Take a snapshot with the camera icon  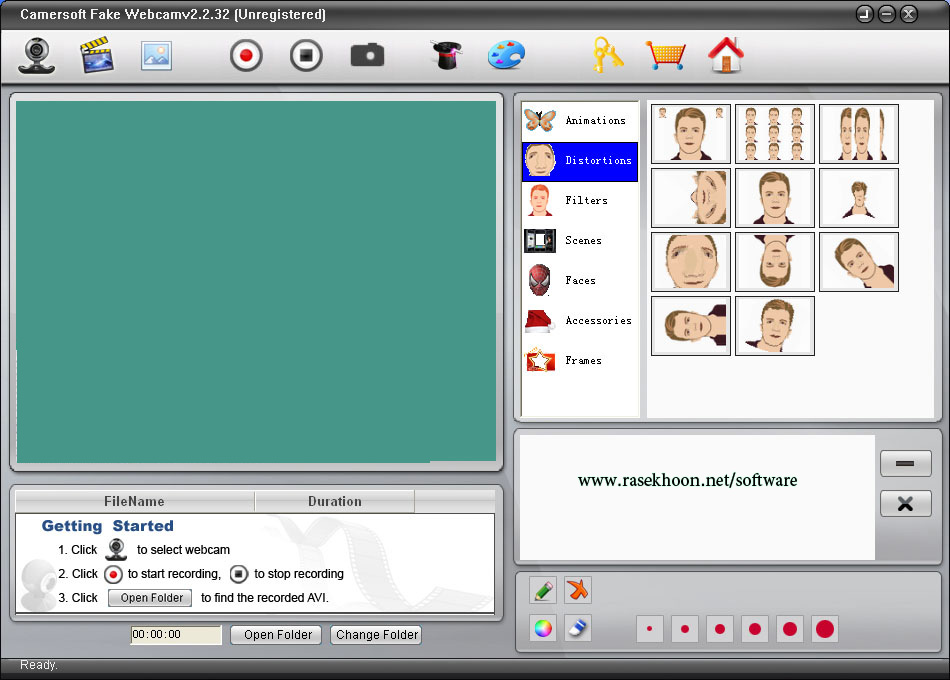(x=367, y=55)
